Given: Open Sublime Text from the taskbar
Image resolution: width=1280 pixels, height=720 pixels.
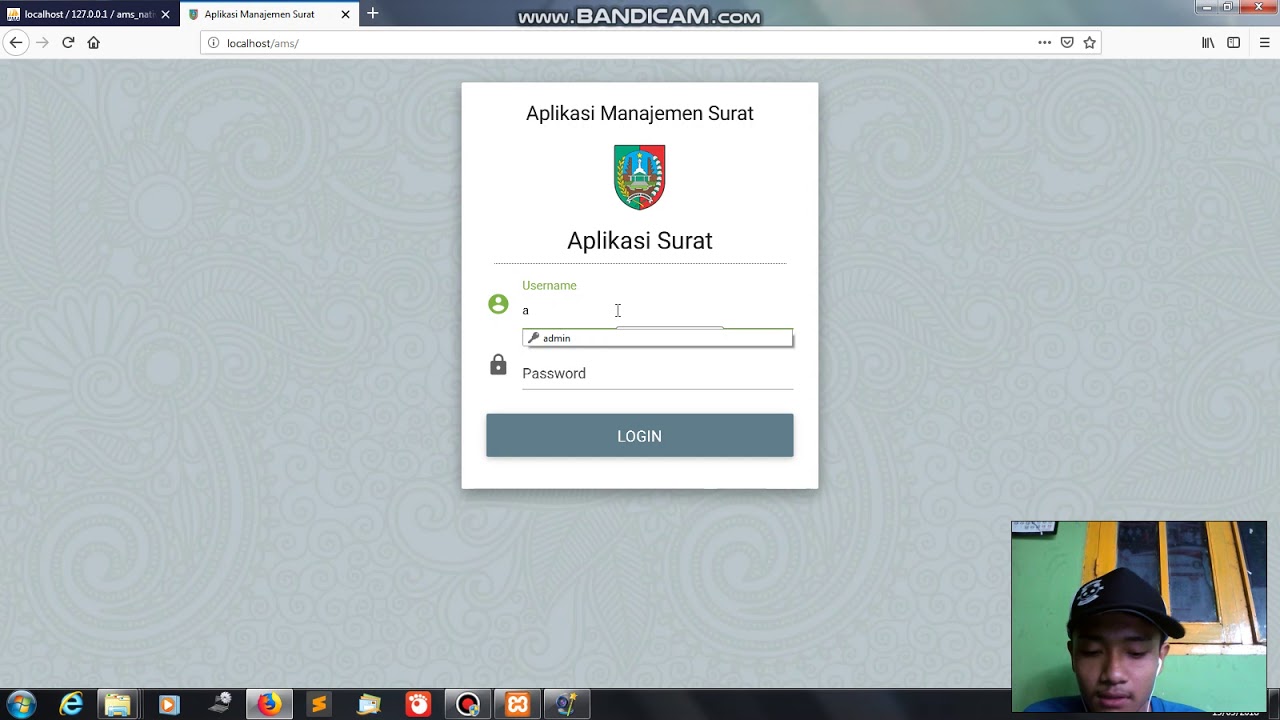Looking at the screenshot, I should (319, 705).
